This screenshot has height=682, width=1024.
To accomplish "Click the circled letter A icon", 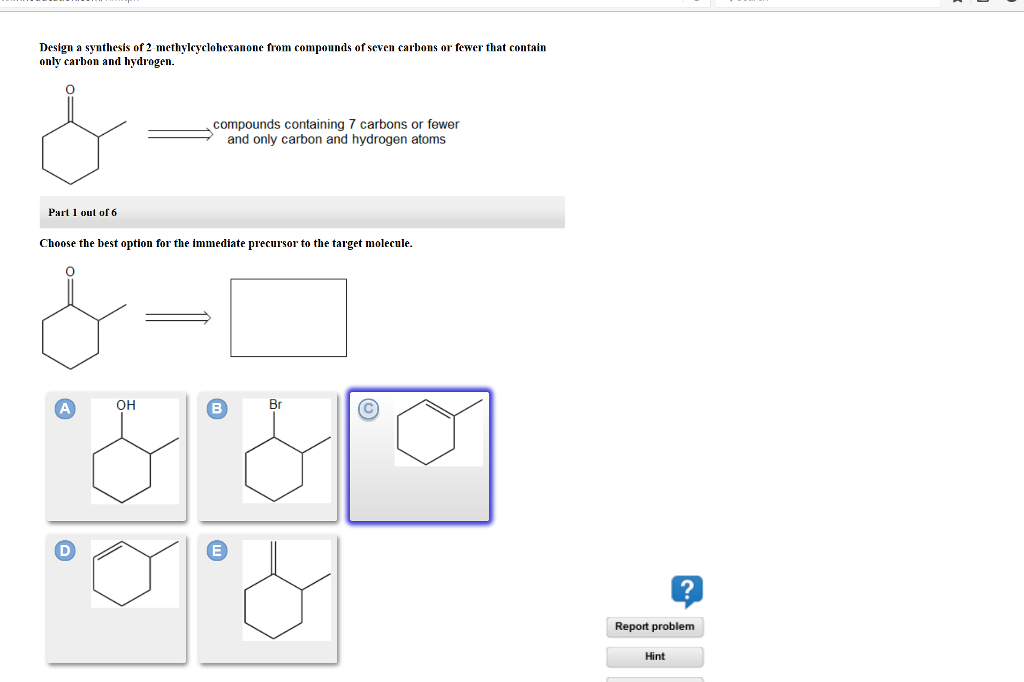I will coord(65,408).
